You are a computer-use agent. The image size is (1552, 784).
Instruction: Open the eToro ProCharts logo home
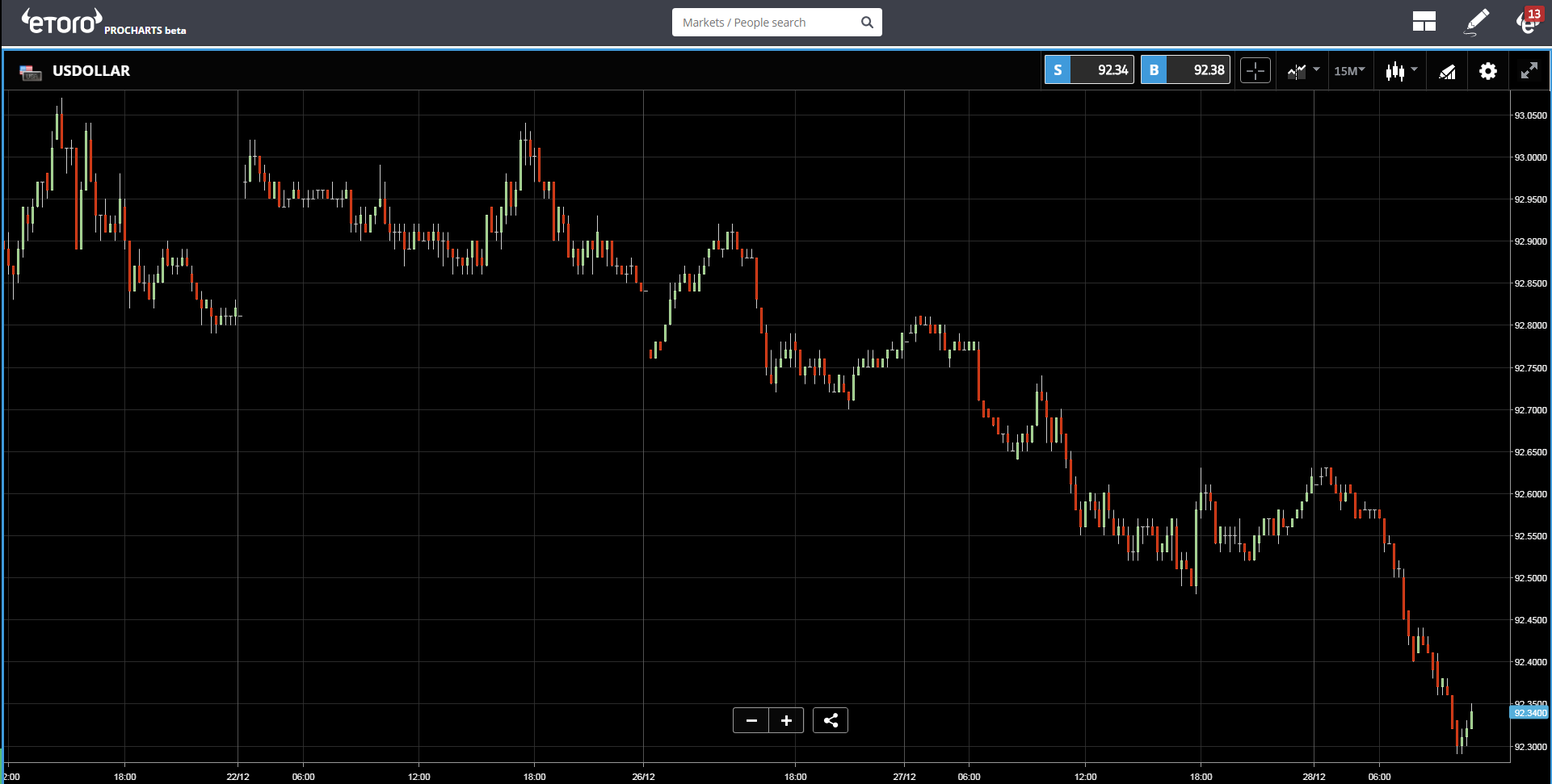point(103,22)
